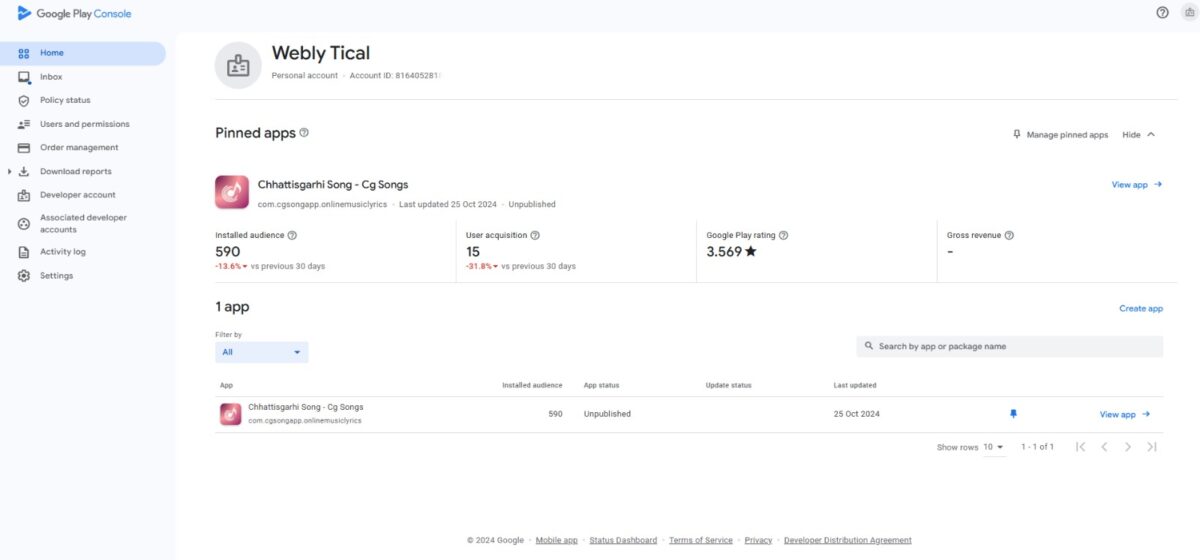Open the account badge icon at top right
Viewport: 1200px width, 560px height.
[1189, 13]
